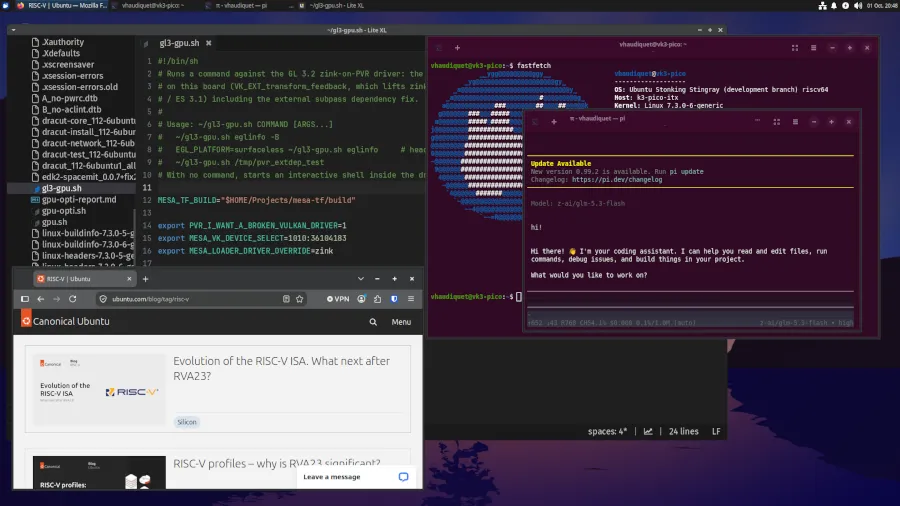This screenshot has height=506, width=900.
Task: Open Firefox list all tabs dropdown
Action: (360, 279)
